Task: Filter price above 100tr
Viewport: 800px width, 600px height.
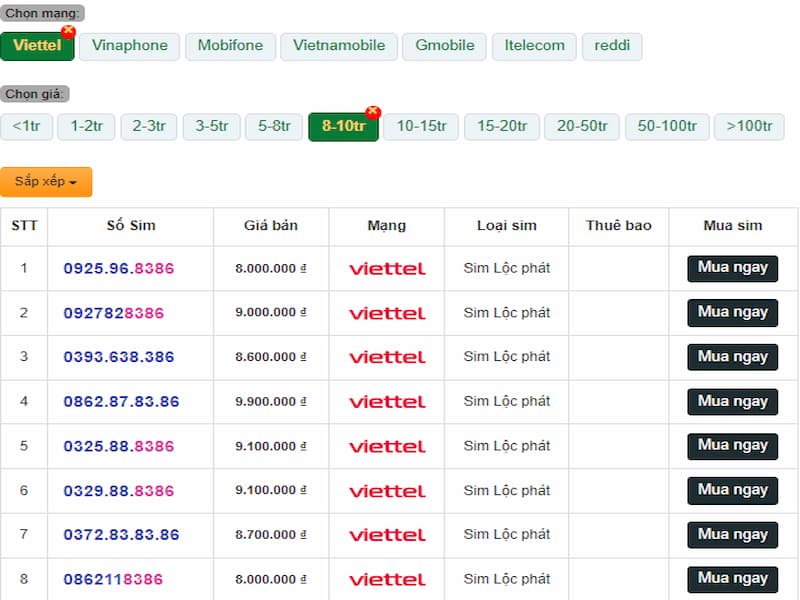Action: tap(749, 127)
